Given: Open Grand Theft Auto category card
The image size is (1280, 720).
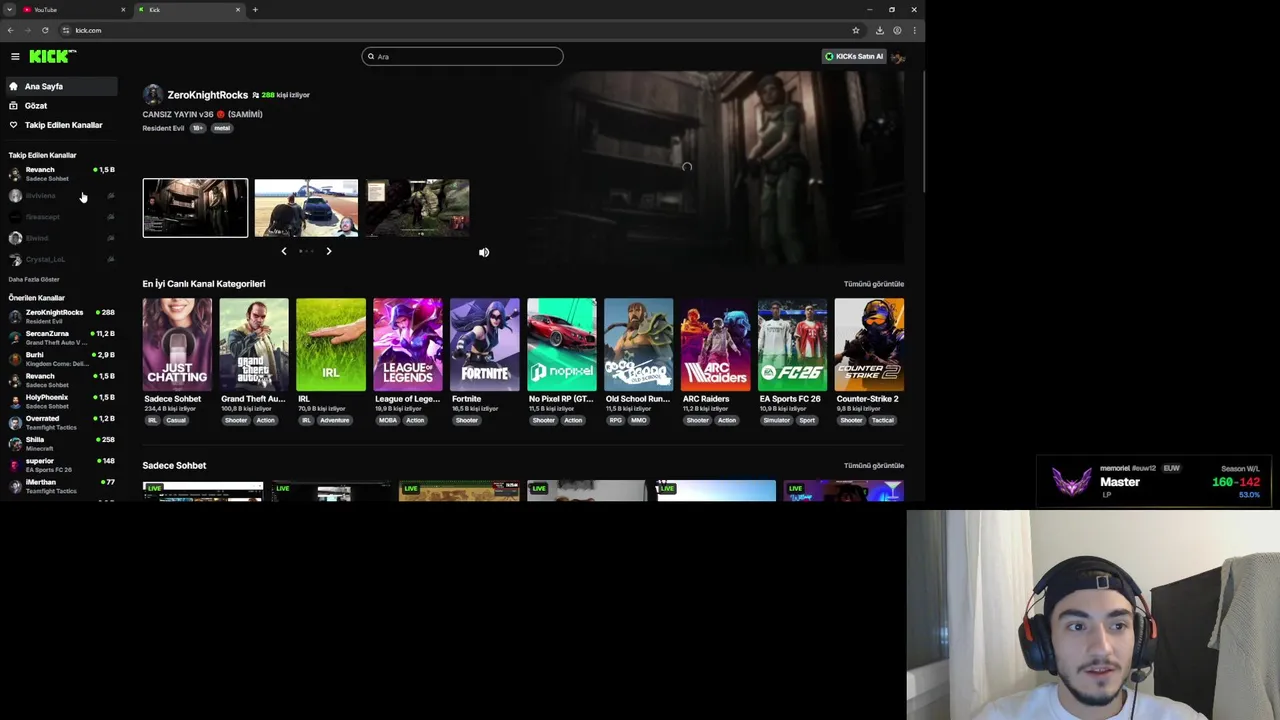Looking at the screenshot, I should pos(254,344).
